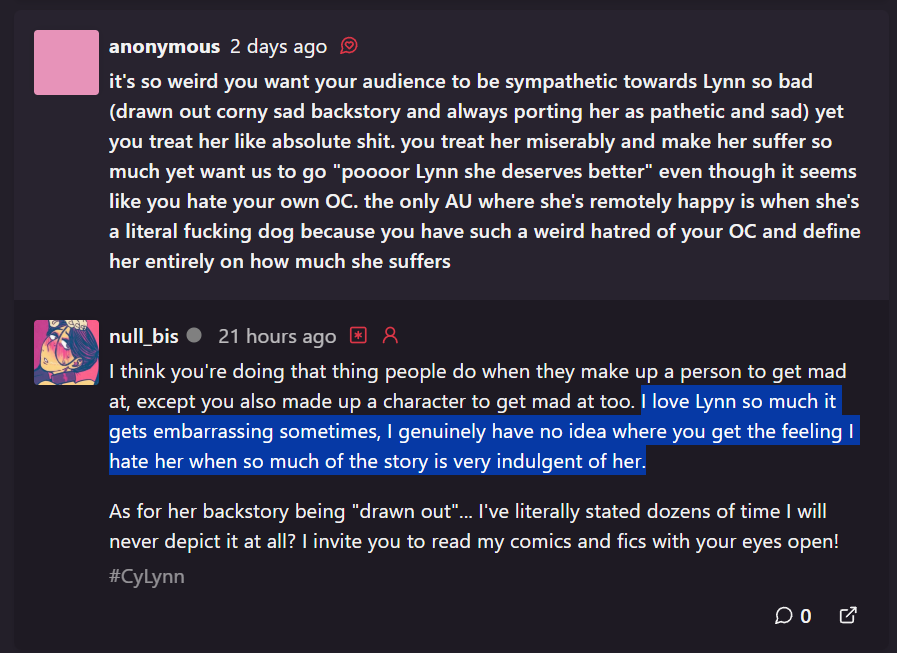Click the line her entirely on how much she suffers

[280, 262]
